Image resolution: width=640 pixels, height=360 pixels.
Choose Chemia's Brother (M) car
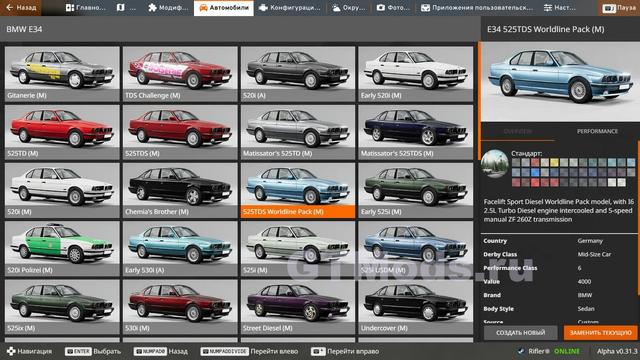[180, 191]
